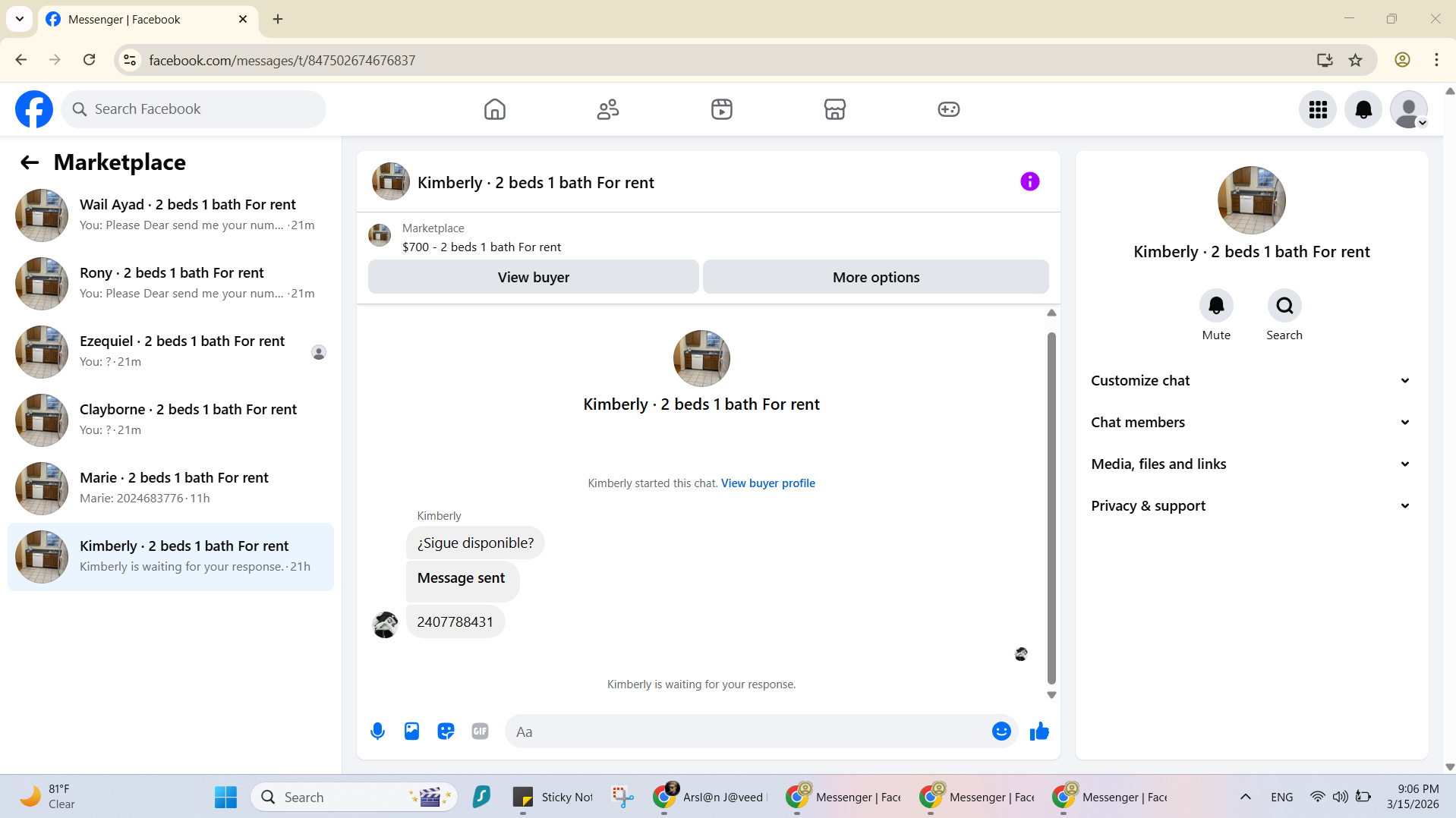Click the chat scrollbar thumb

point(1051,508)
